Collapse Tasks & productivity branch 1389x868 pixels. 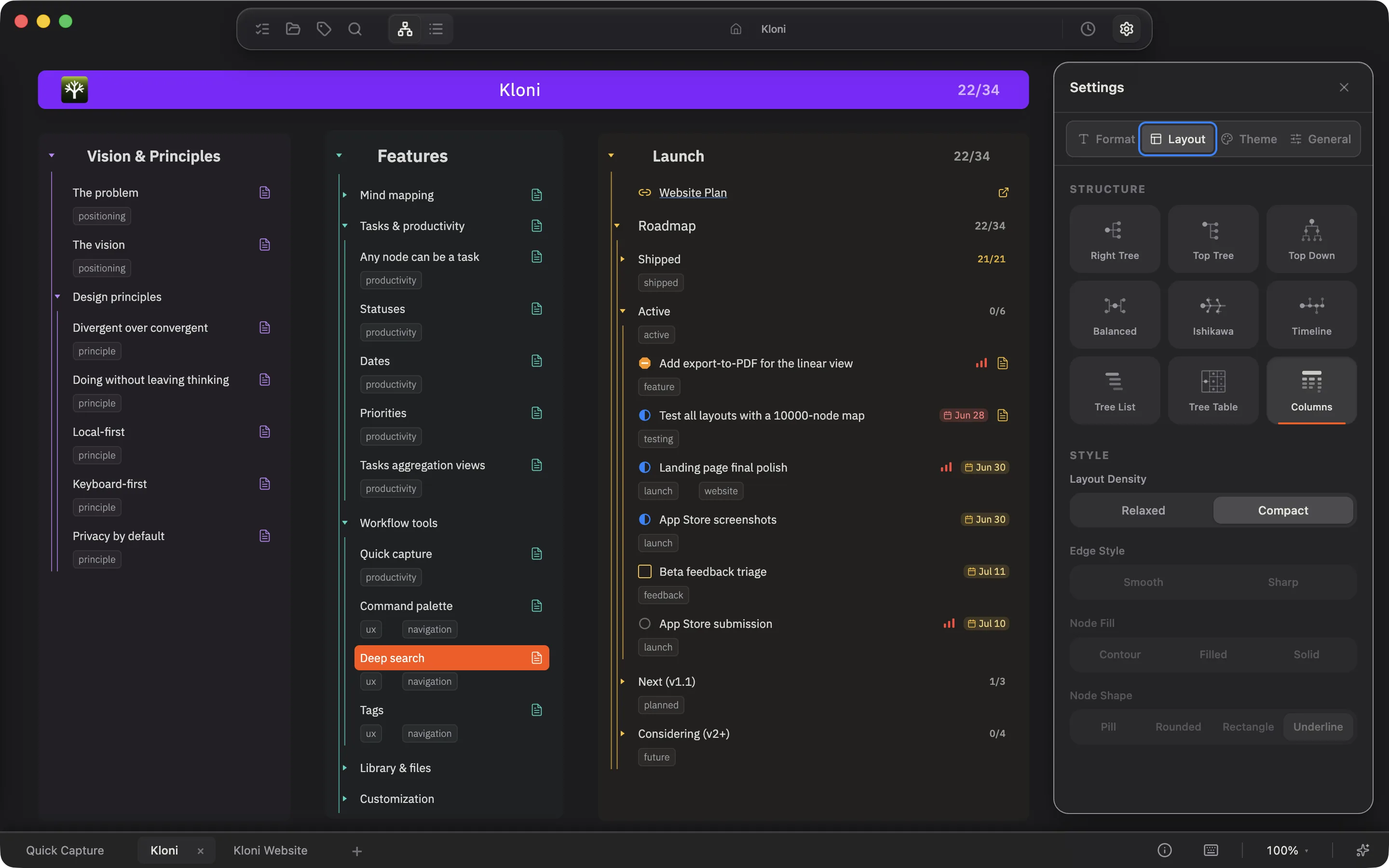[x=344, y=226]
